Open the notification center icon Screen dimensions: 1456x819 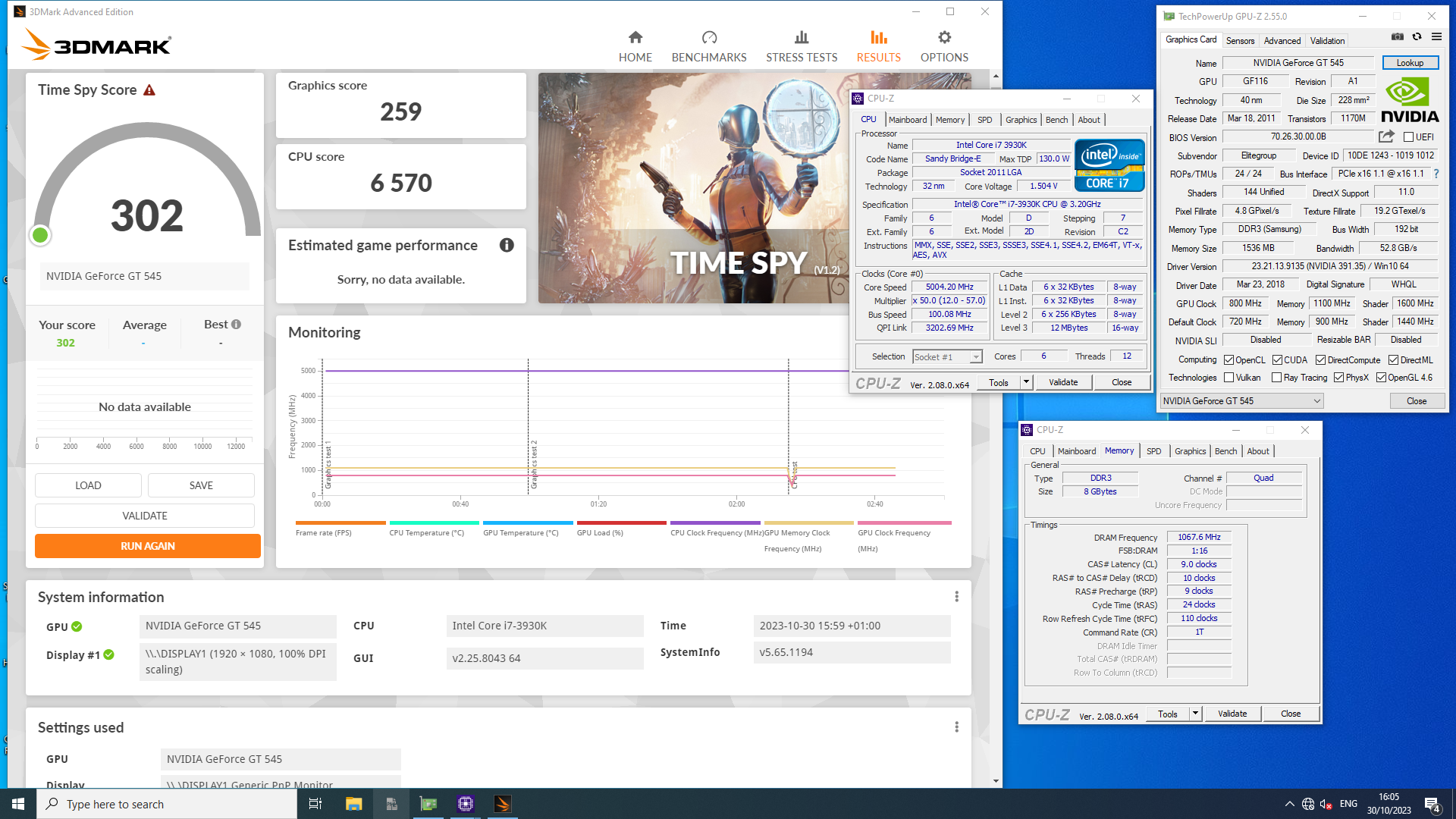click(1432, 804)
